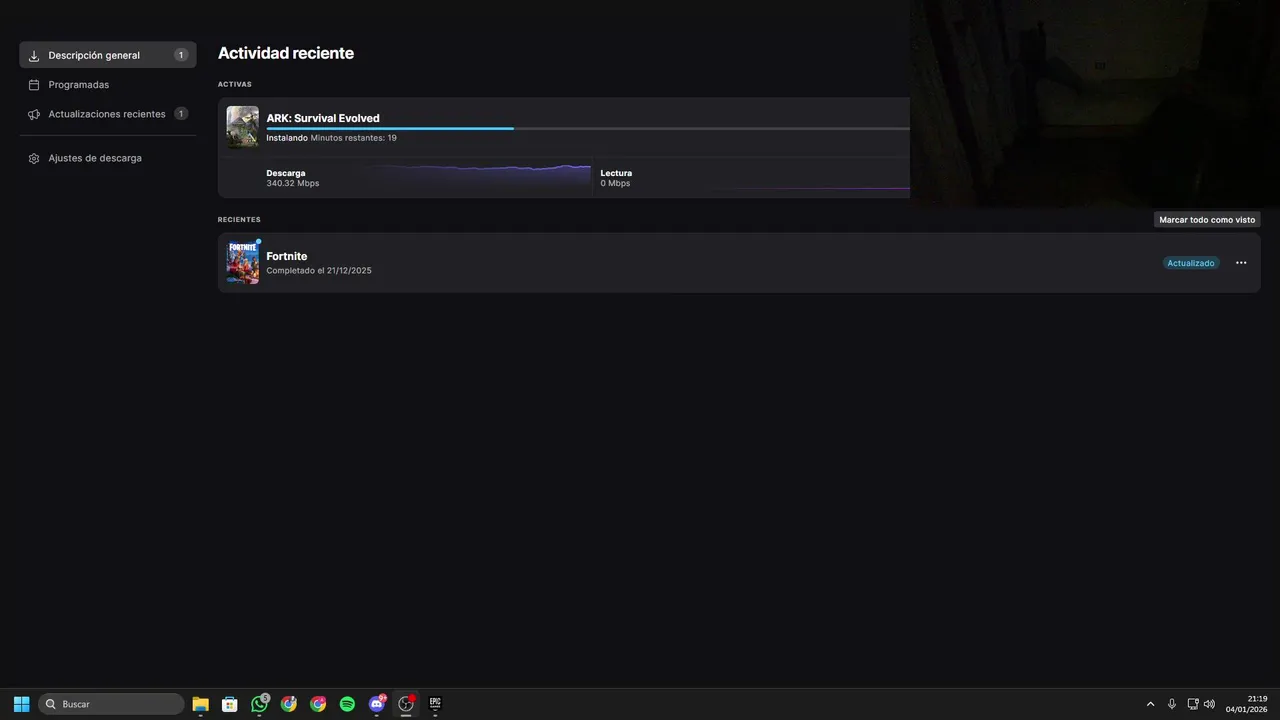This screenshot has height=720, width=1280.
Task: Go to Actualizaciones recientes
Action: pyautogui.click(x=108, y=114)
